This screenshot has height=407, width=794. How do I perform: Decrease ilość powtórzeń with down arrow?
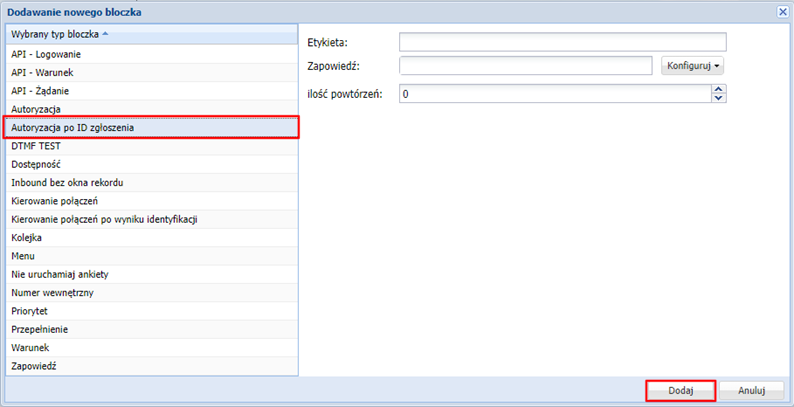pos(719,98)
